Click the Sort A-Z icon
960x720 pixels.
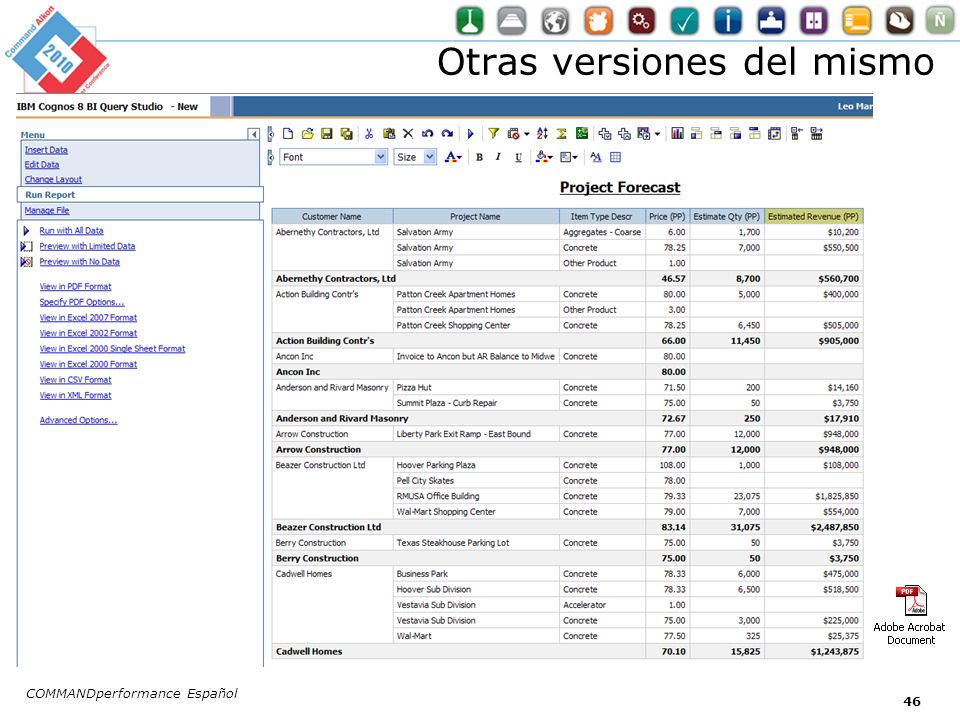pos(542,133)
